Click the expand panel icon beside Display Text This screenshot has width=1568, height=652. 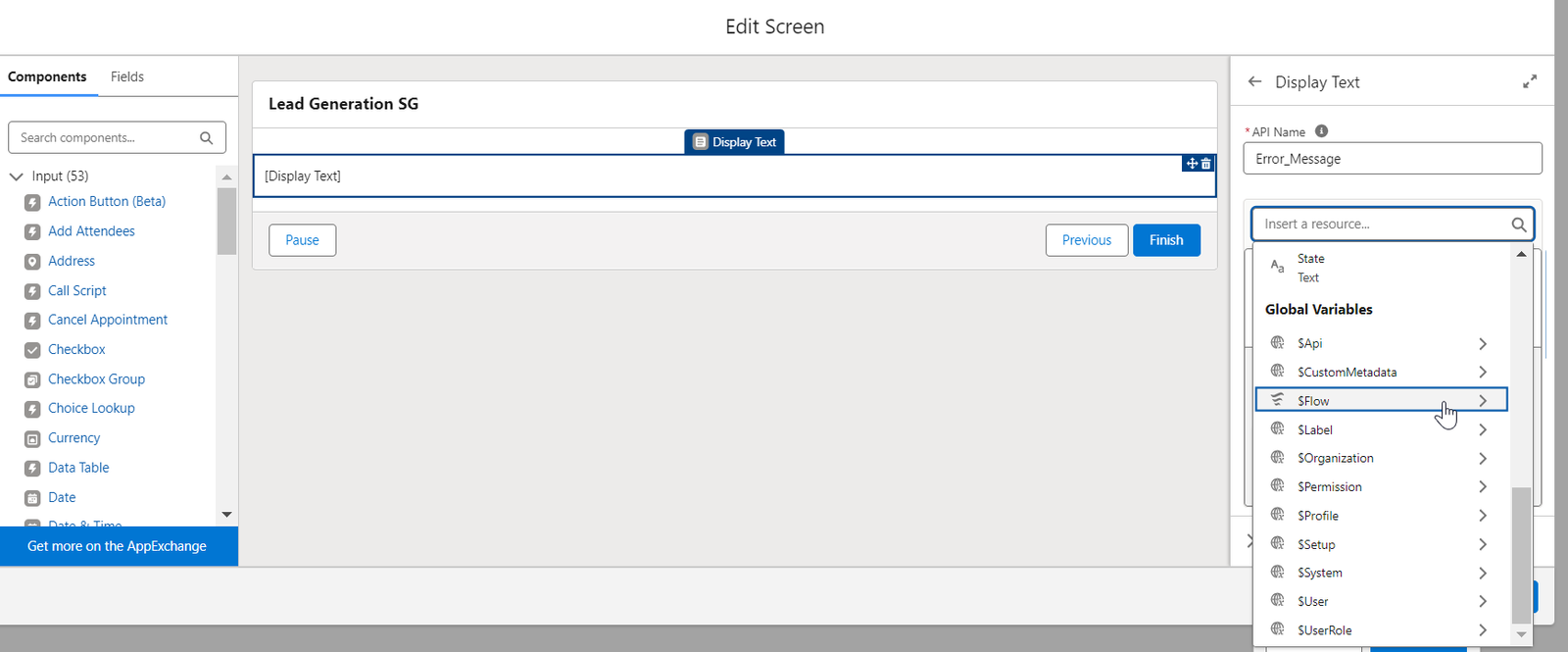point(1529,82)
